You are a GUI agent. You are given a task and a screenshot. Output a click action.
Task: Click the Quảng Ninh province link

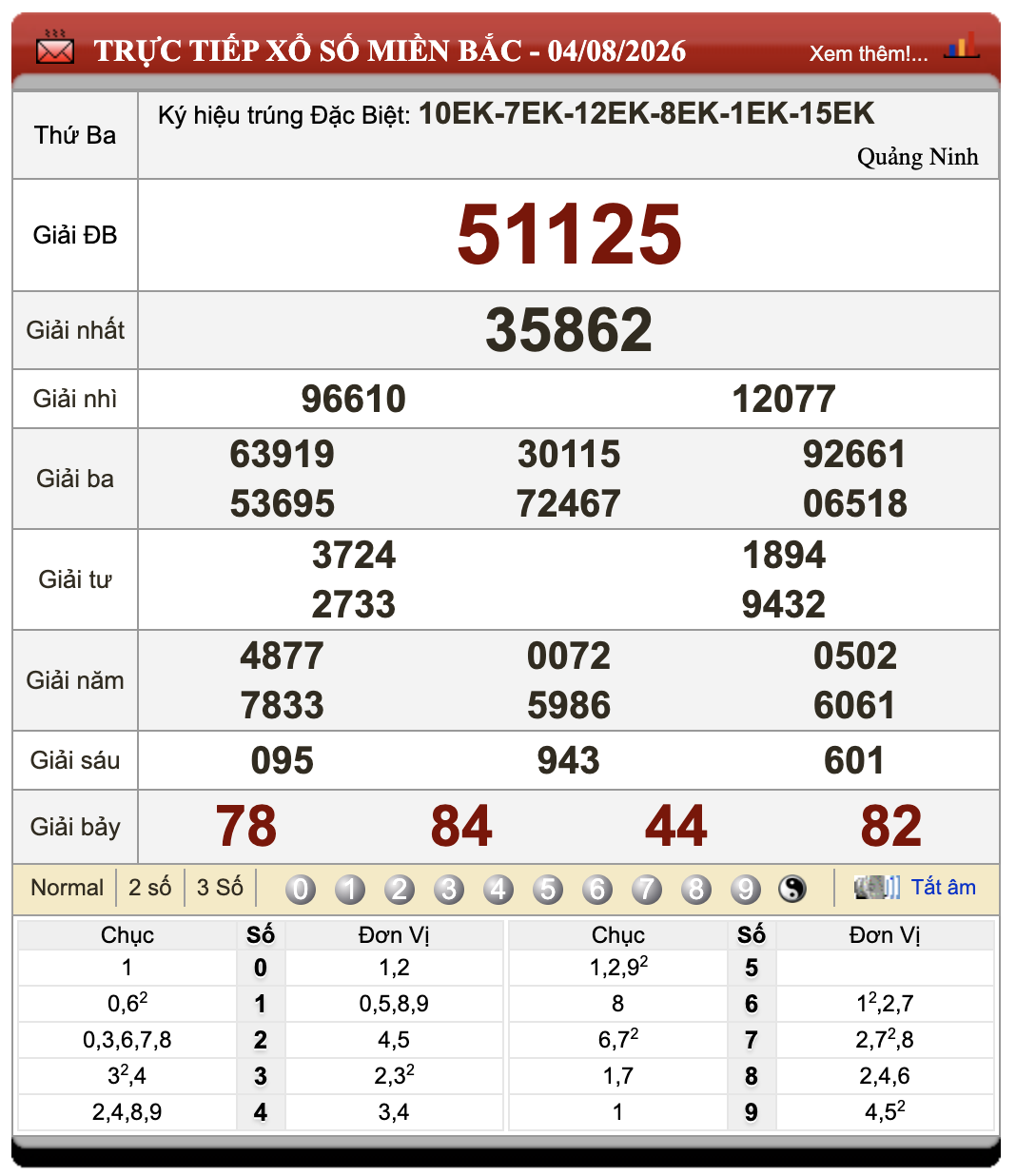pos(918,156)
